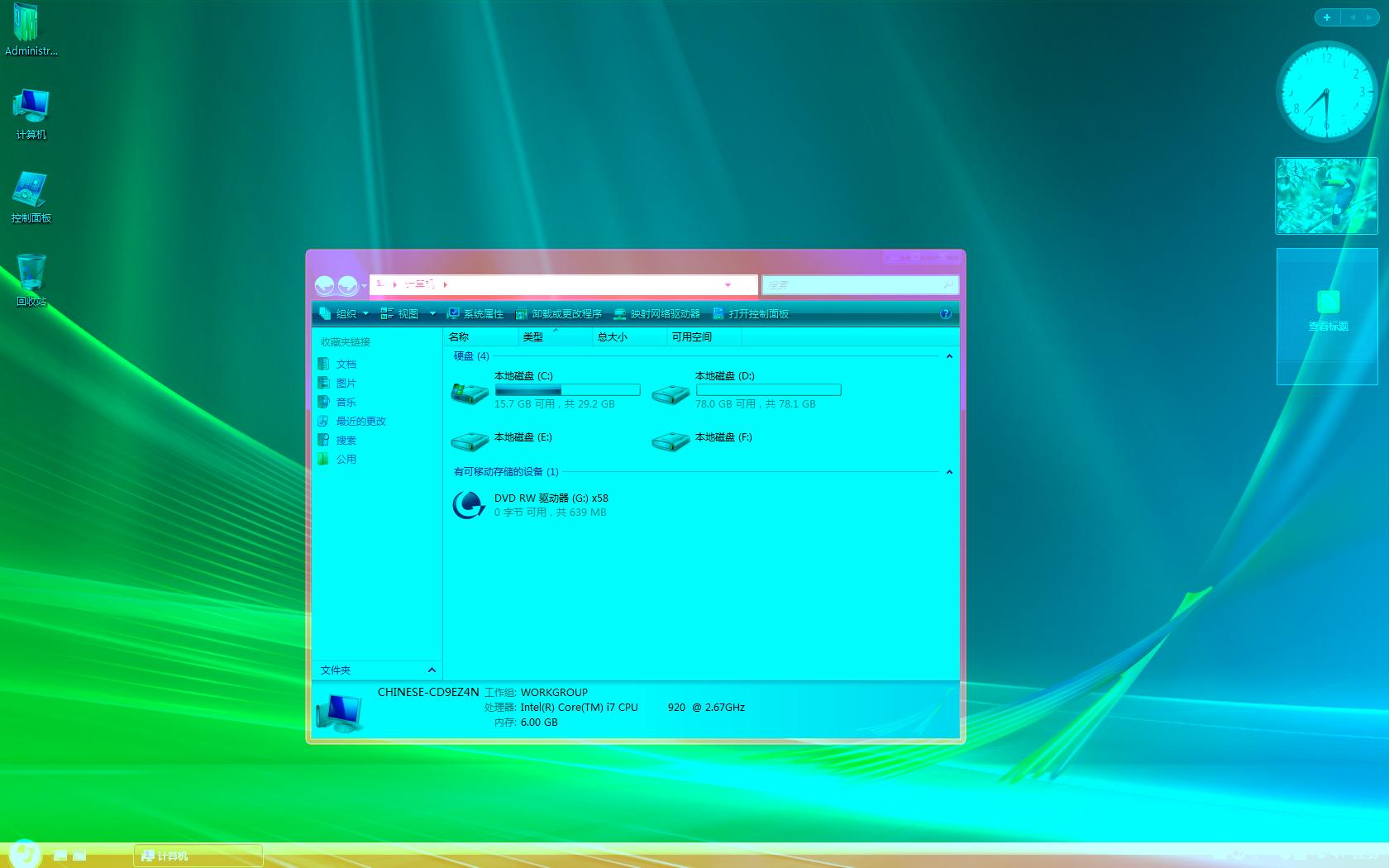
Task: Select the DVD RW 驱动器 (G:) icon
Action: (x=469, y=504)
